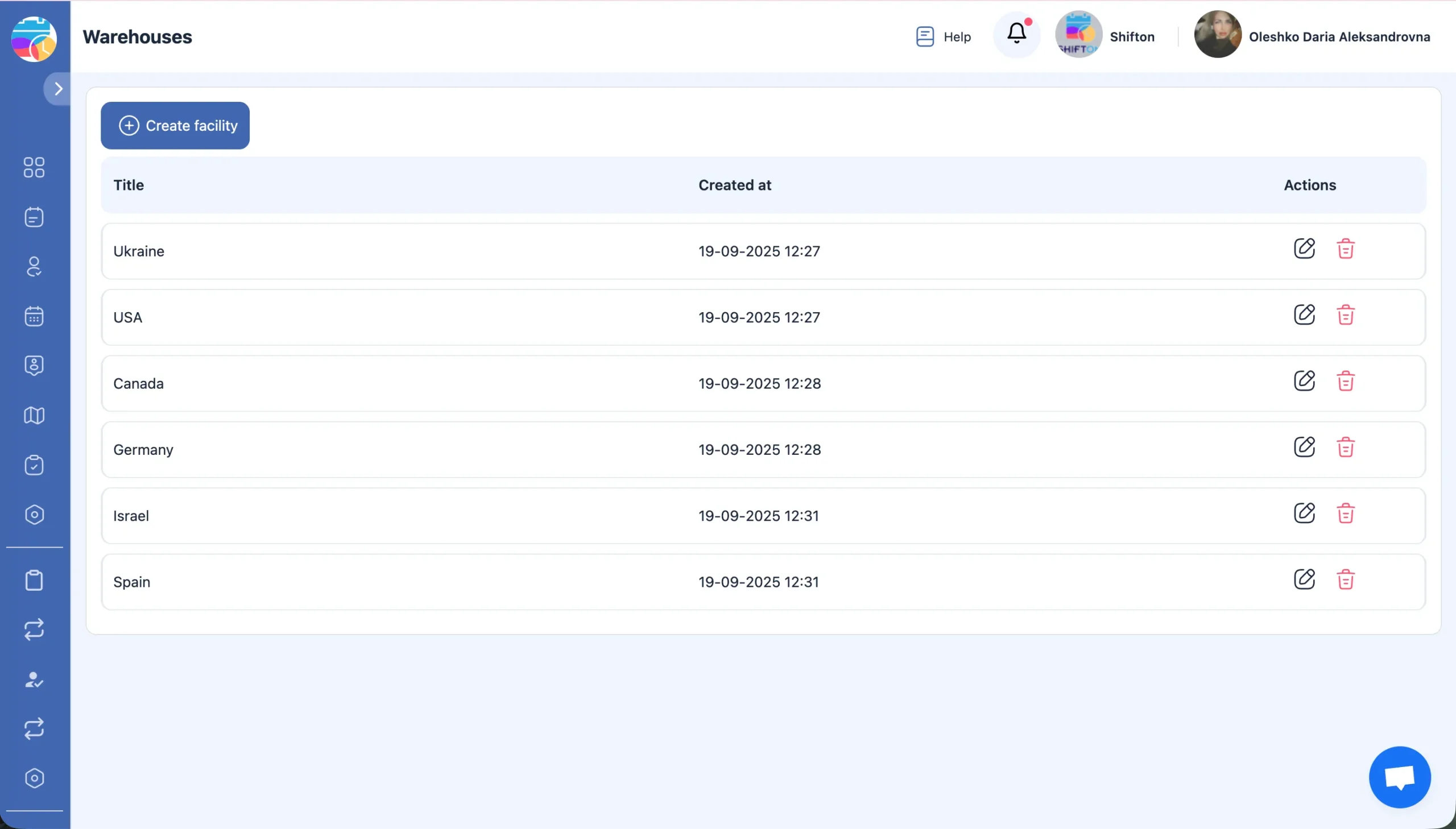Open the chat support bubble
The height and width of the screenshot is (829, 1456).
click(x=1399, y=777)
